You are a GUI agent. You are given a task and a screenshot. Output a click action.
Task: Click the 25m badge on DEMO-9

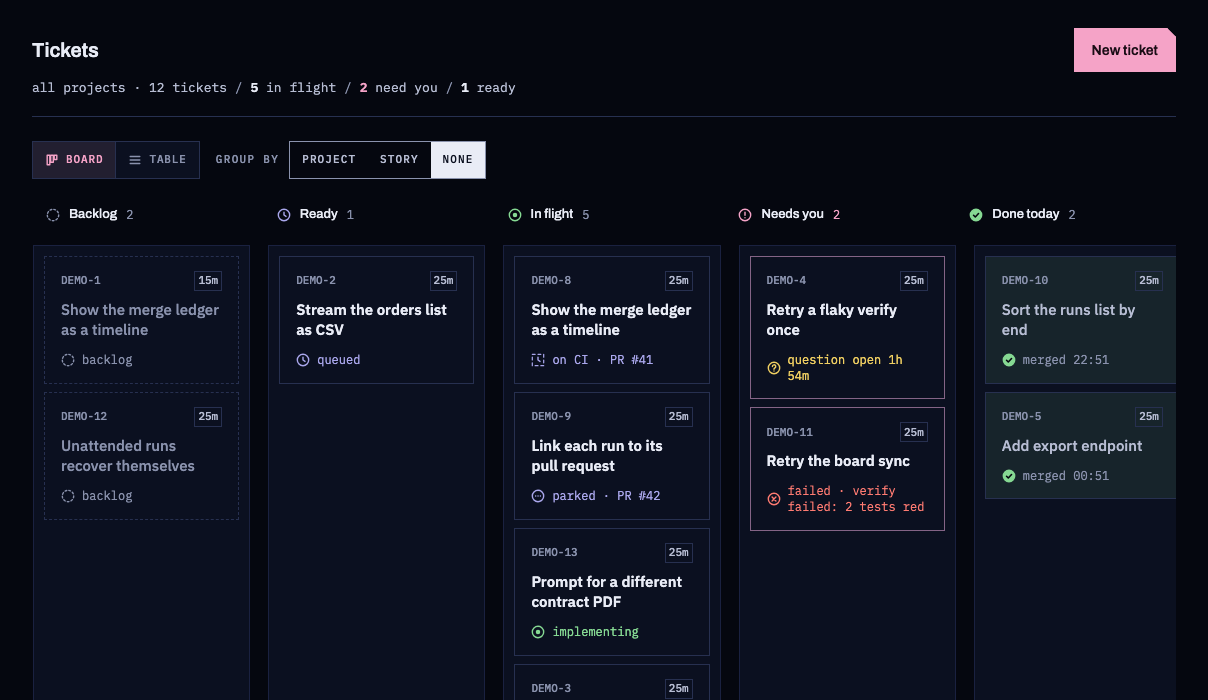(679, 417)
